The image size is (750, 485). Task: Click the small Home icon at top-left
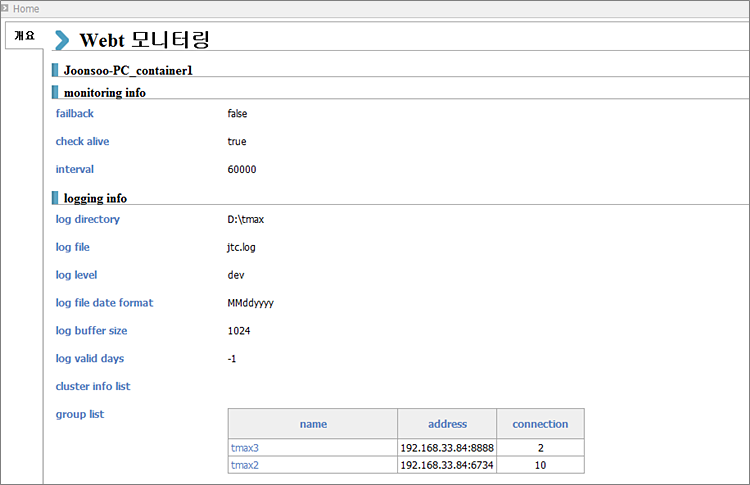click(5, 8)
